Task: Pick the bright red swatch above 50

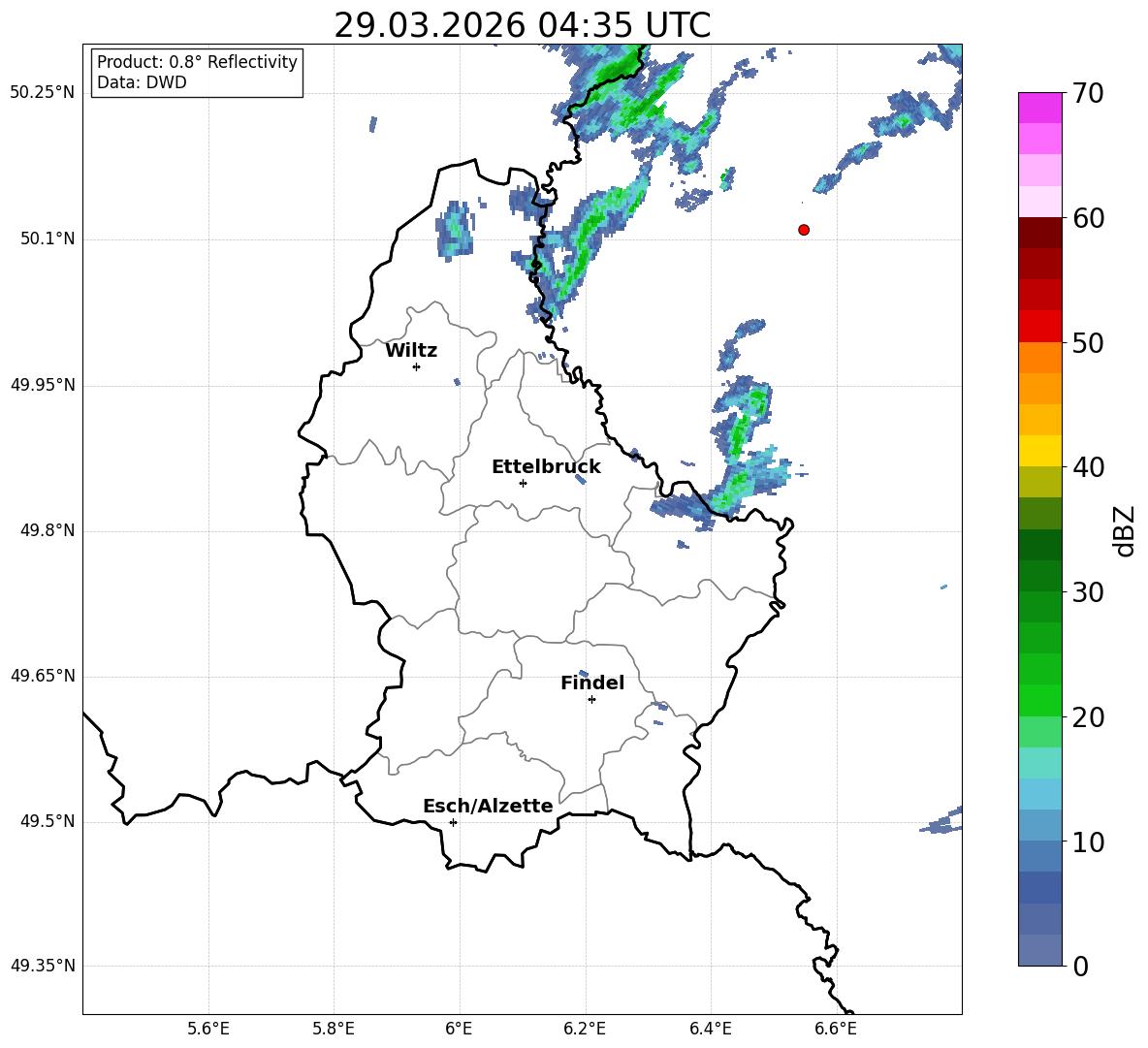Action: coord(1040,327)
